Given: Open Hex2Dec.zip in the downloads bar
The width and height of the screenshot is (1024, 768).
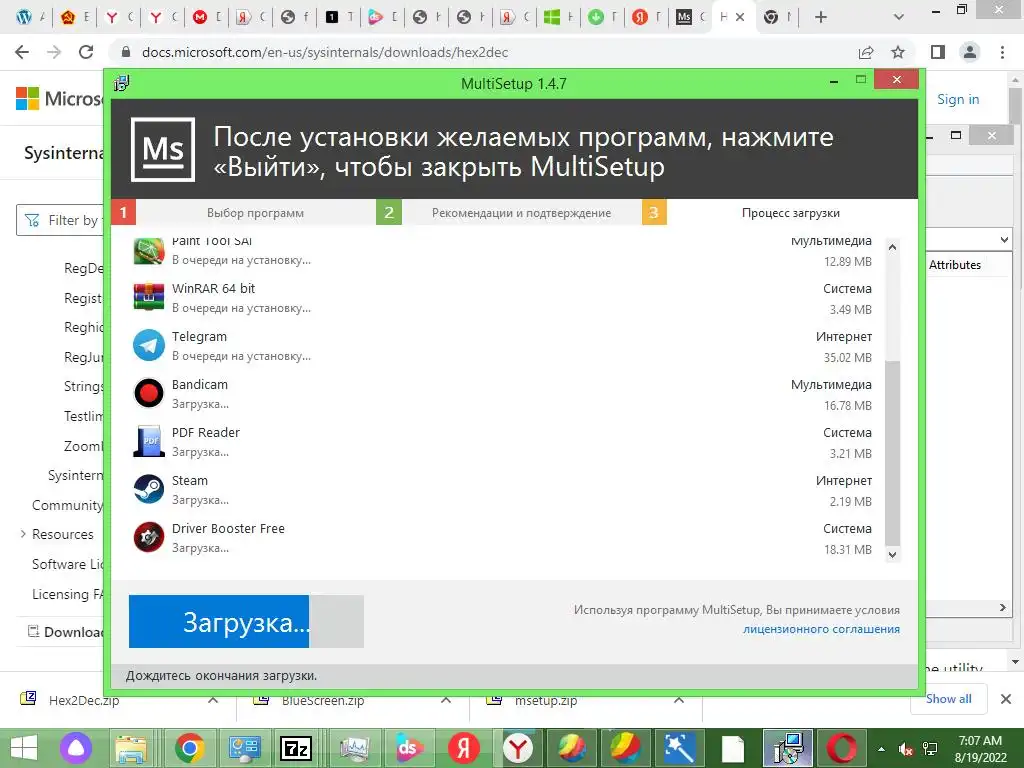Looking at the screenshot, I should coord(84,701).
